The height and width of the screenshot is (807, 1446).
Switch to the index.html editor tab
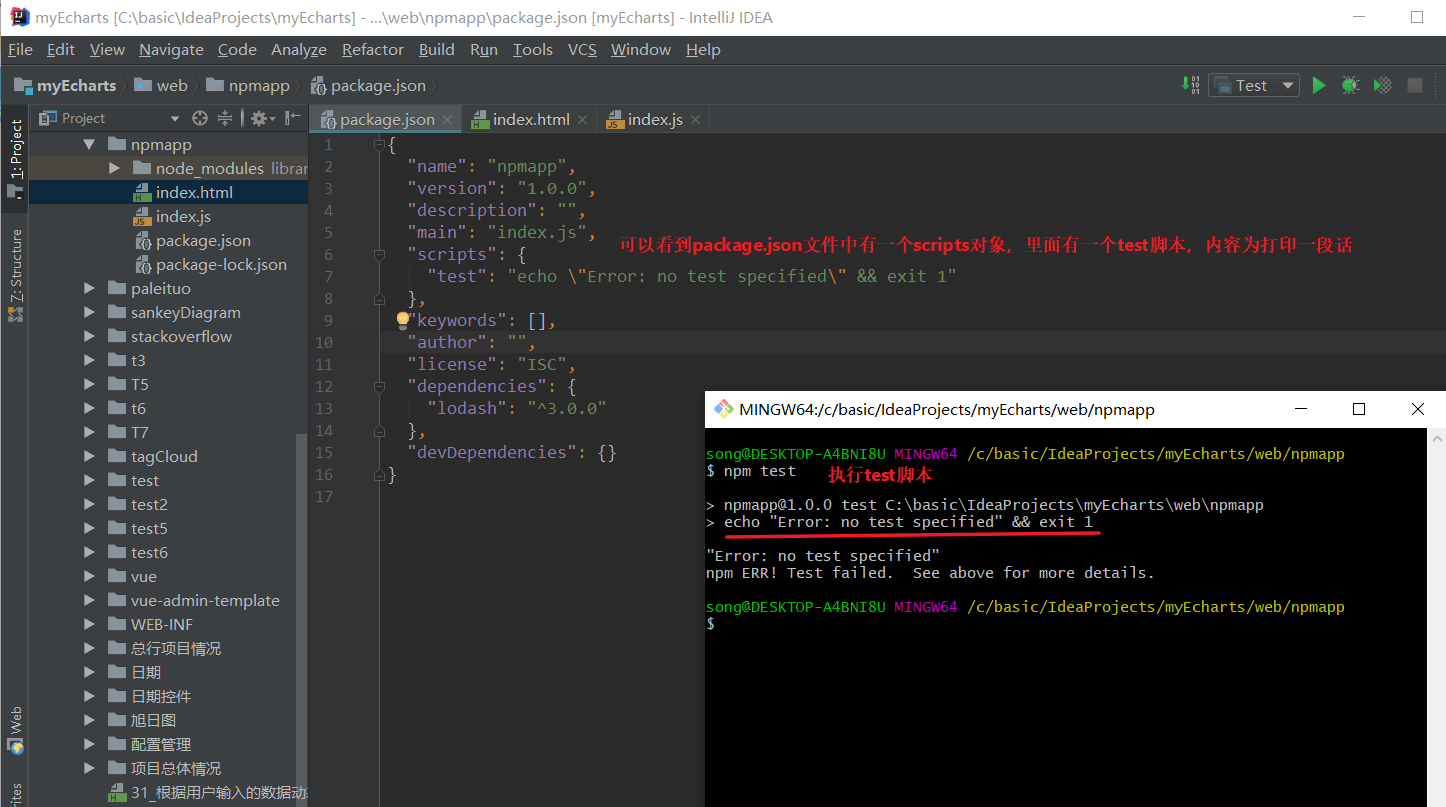(531, 120)
